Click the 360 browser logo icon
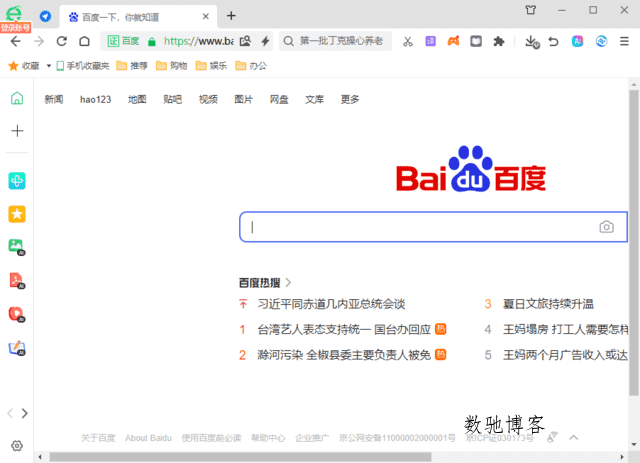The width and height of the screenshot is (640, 463). point(14,14)
